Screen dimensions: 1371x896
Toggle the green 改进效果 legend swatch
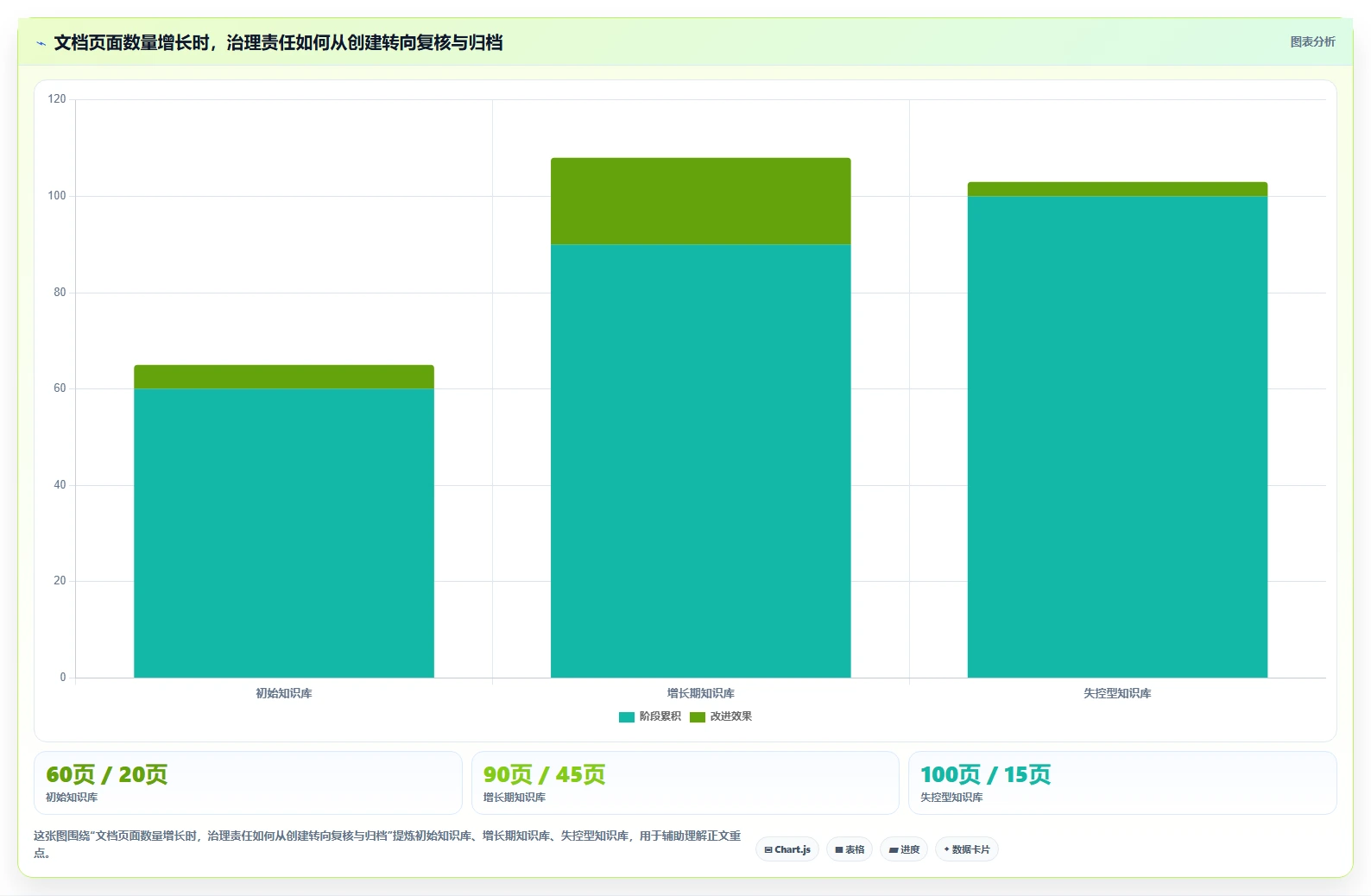(x=698, y=716)
